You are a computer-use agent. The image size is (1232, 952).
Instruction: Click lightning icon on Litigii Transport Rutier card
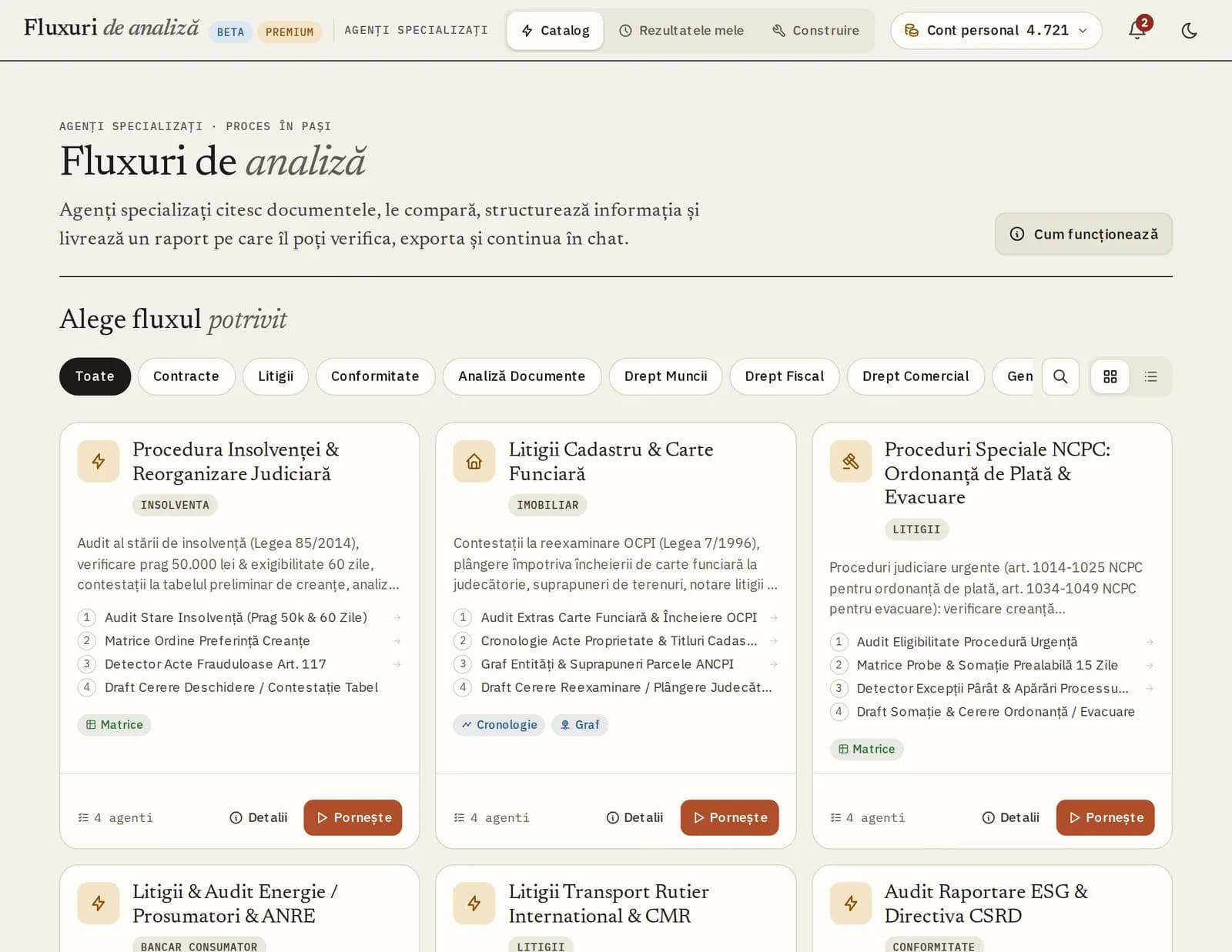coord(474,903)
